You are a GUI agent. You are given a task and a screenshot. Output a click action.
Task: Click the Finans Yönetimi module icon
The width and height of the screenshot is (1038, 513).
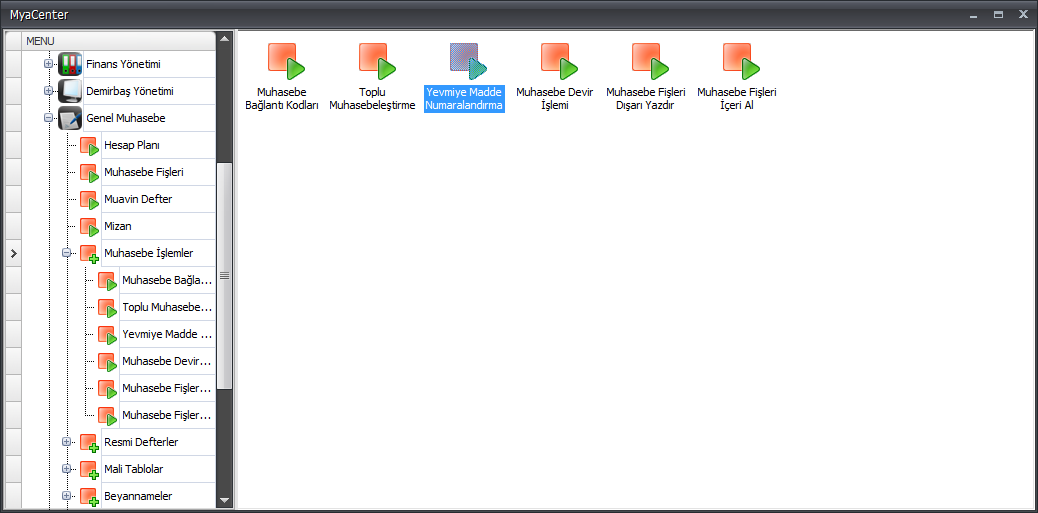point(70,65)
